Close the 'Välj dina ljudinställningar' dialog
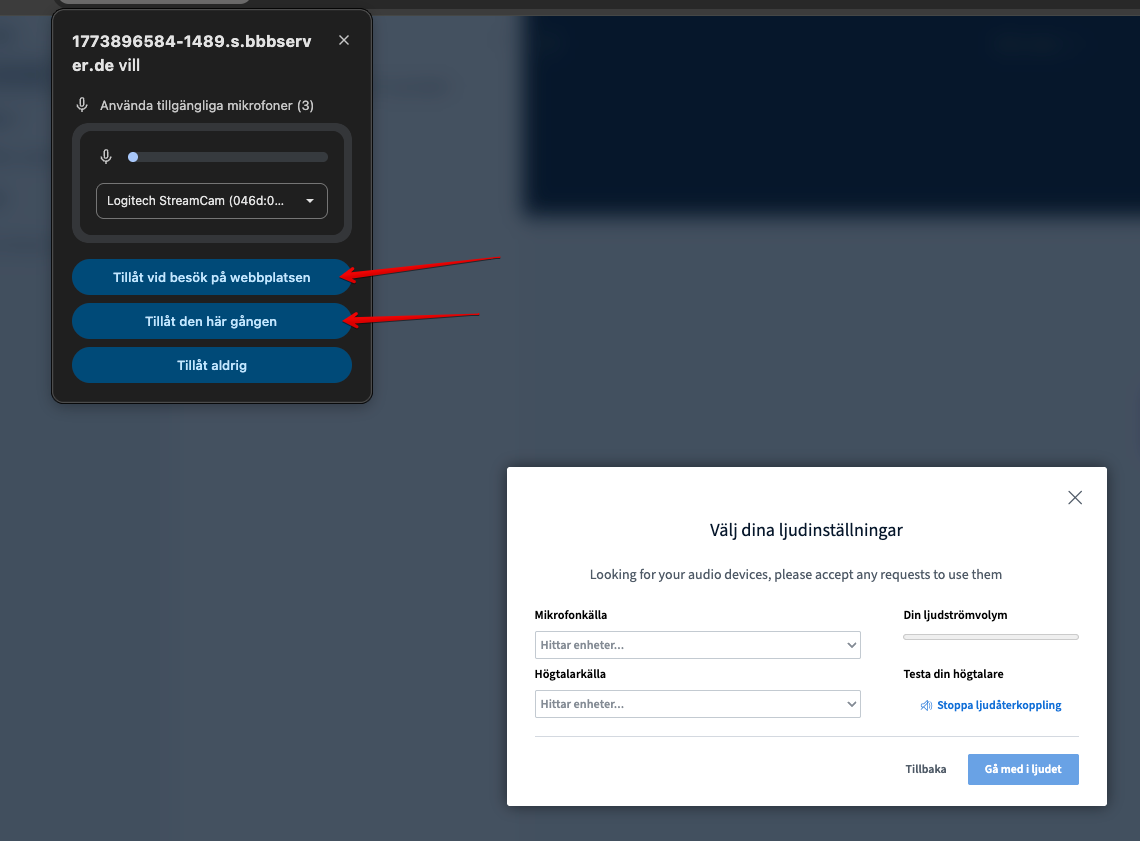 pyautogui.click(x=1075, y=497)
